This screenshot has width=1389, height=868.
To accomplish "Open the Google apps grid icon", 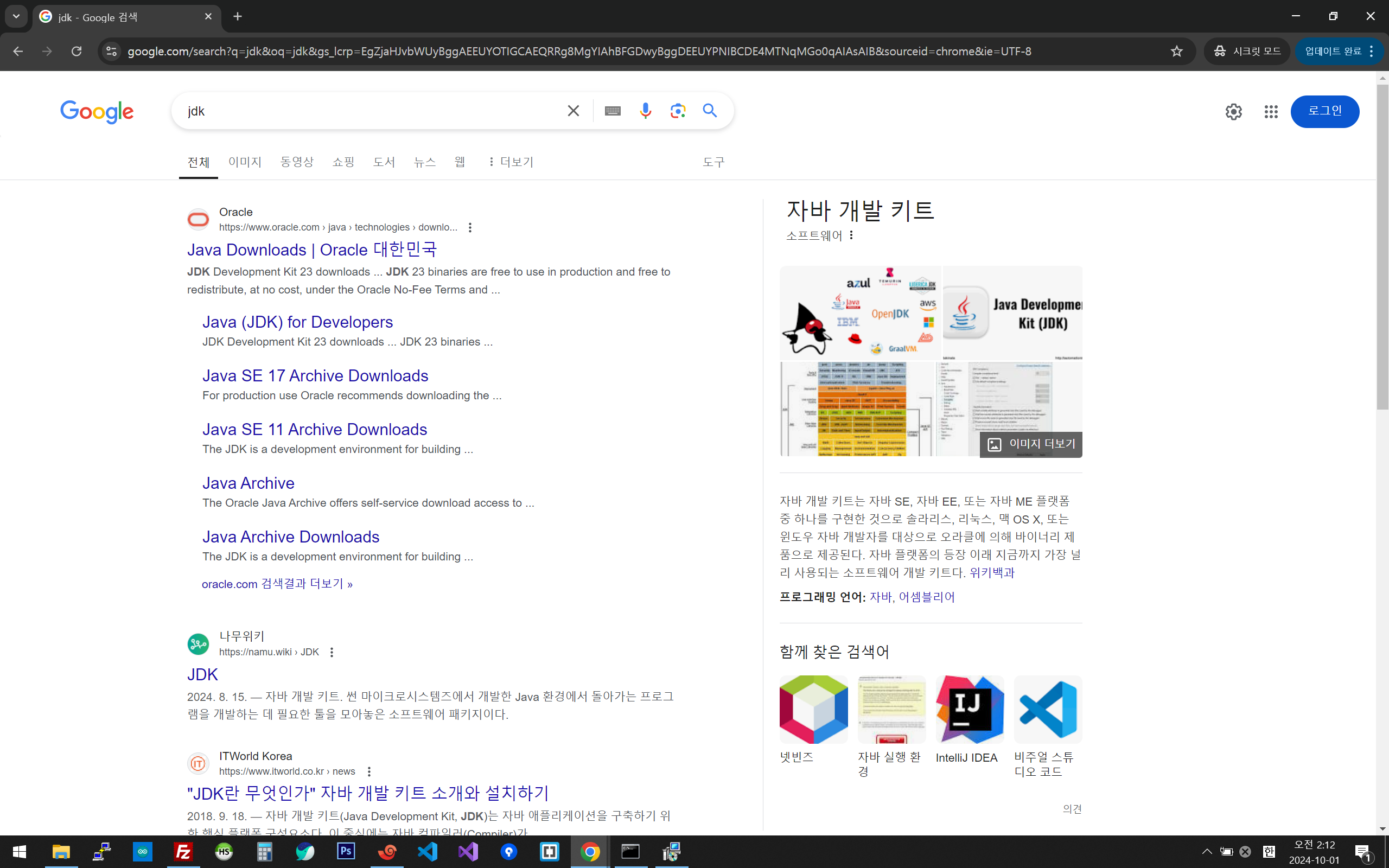I will tap(1271, 111).
